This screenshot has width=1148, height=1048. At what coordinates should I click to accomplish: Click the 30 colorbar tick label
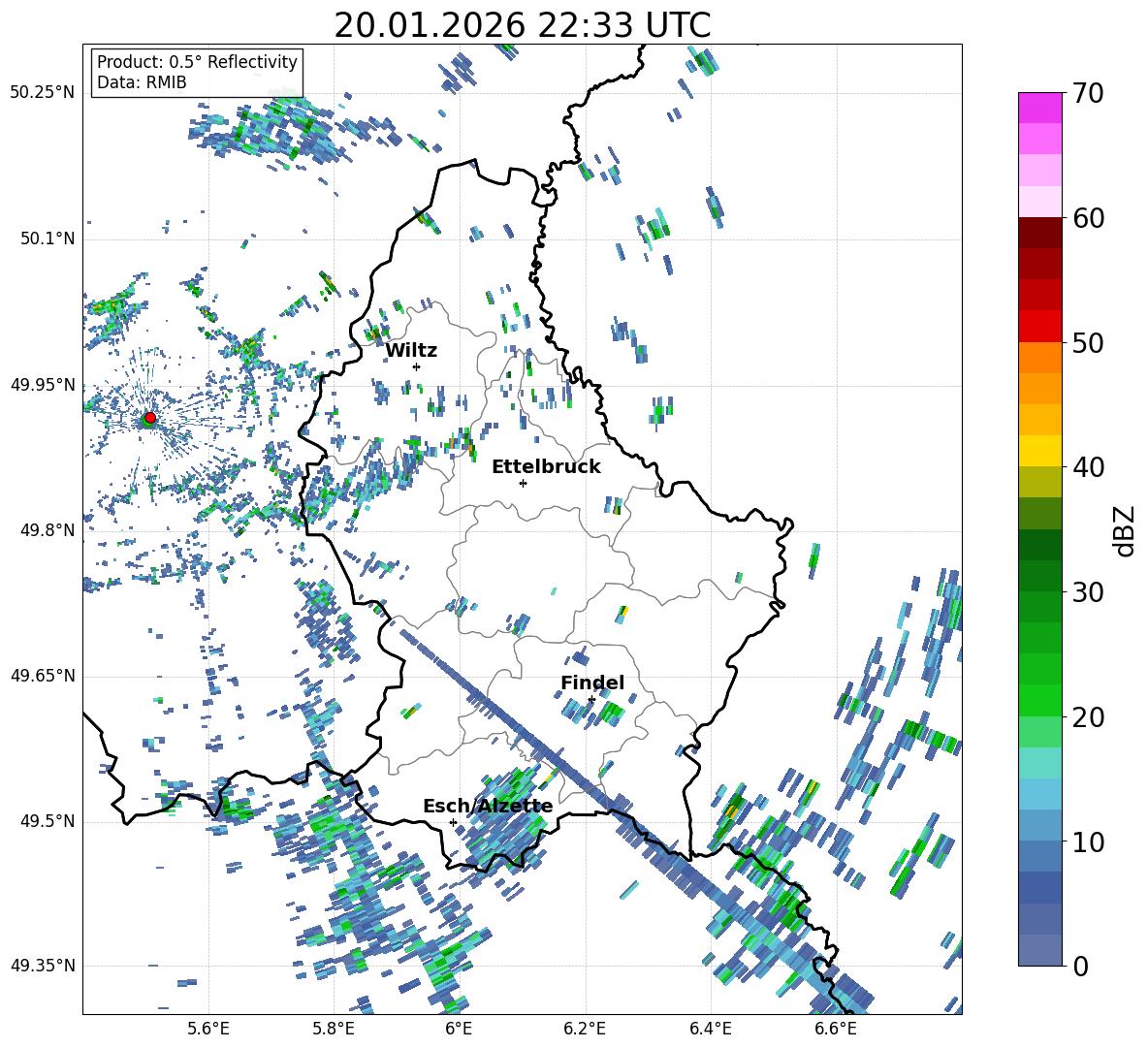coord(1088,592)
